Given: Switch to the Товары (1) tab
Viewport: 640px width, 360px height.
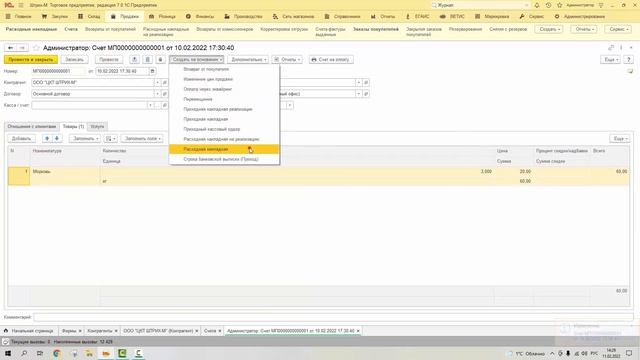Looking at the screenshot, I should pyautogui.click(x=73, y=127).
